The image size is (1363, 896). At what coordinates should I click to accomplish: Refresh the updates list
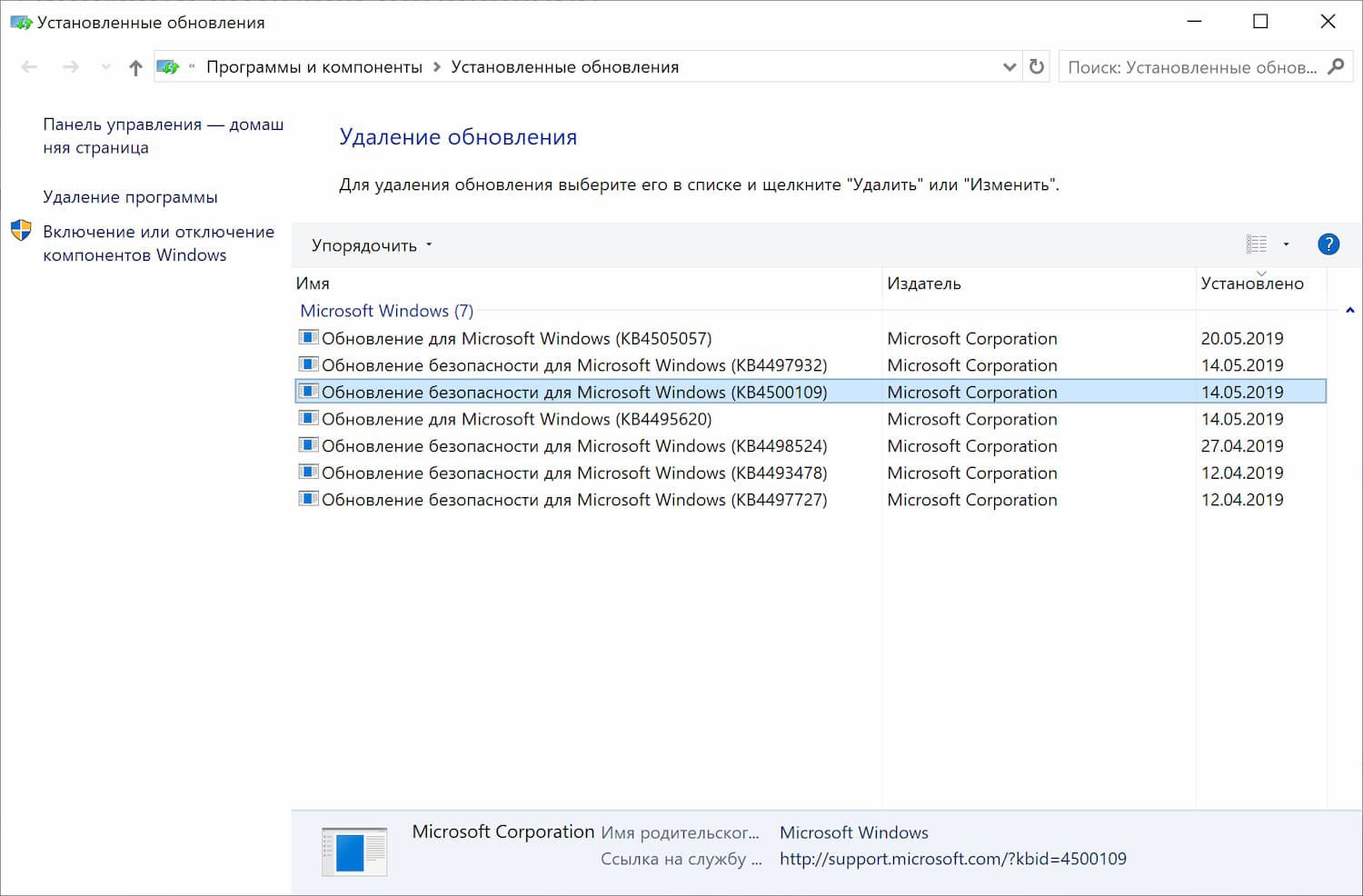pyautogui.click(x=1035, y=66)
